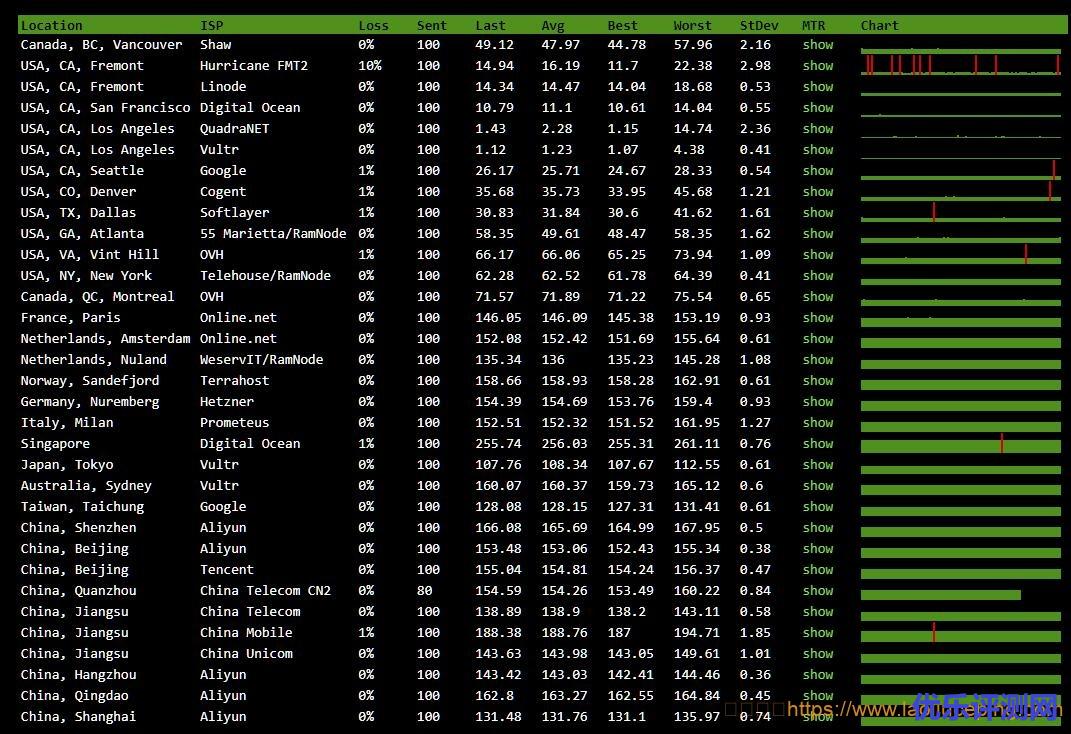This screenshot has height=734, width=1071.
Task: Select the shorter chart bar for Quanzhou
Action: (940, 594)
